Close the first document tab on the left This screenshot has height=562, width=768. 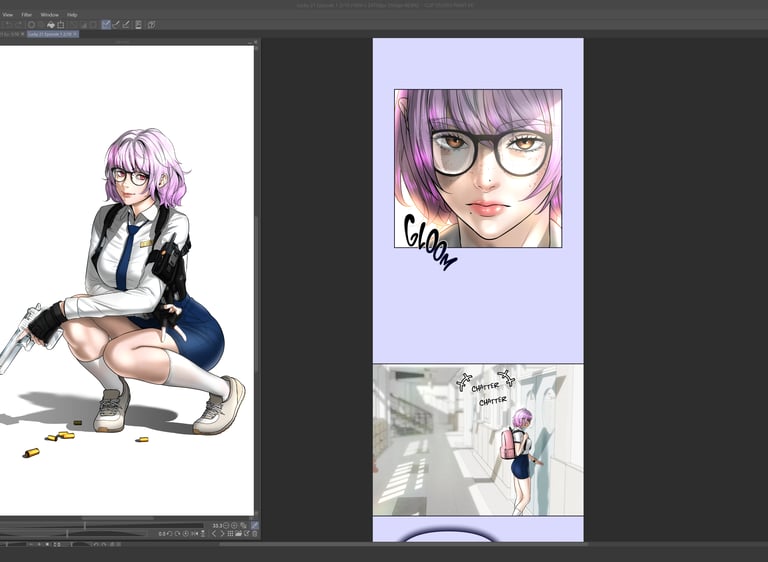tap(22, 34)
